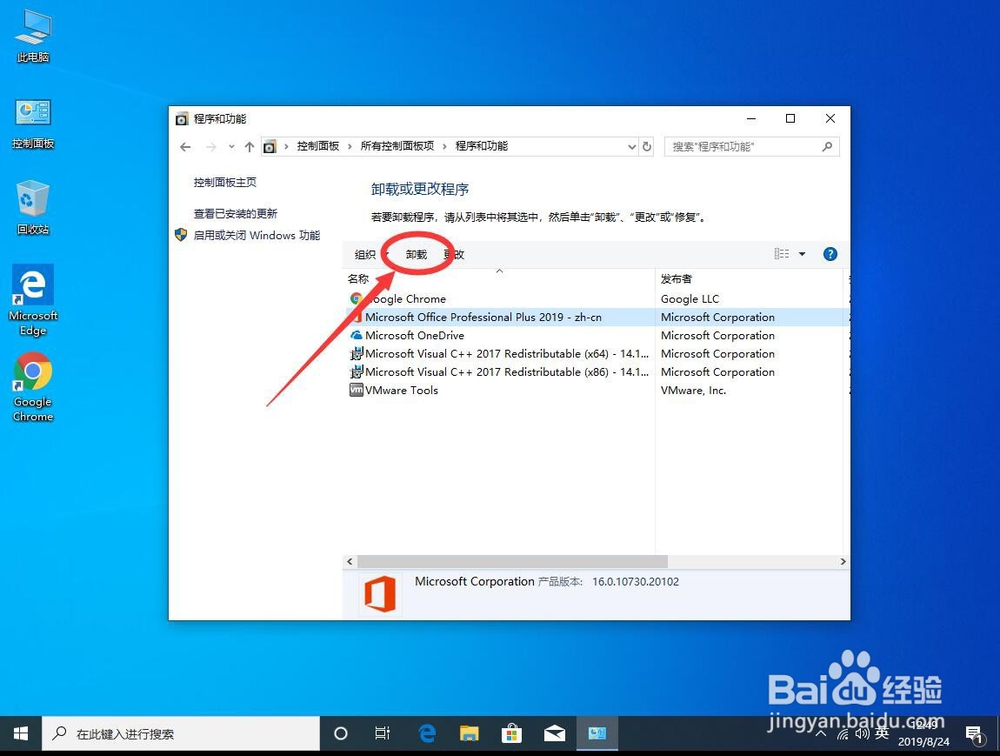
Task: Click Google LLC publisher cell
Action: [689, 299]
